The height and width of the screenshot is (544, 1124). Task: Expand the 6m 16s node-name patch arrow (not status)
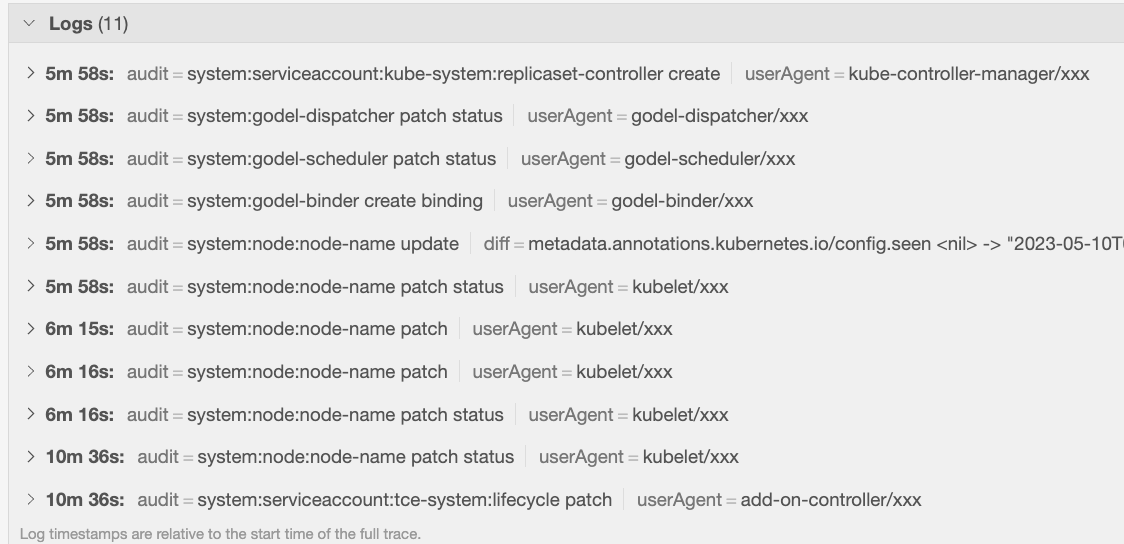(x=31, y=372)
